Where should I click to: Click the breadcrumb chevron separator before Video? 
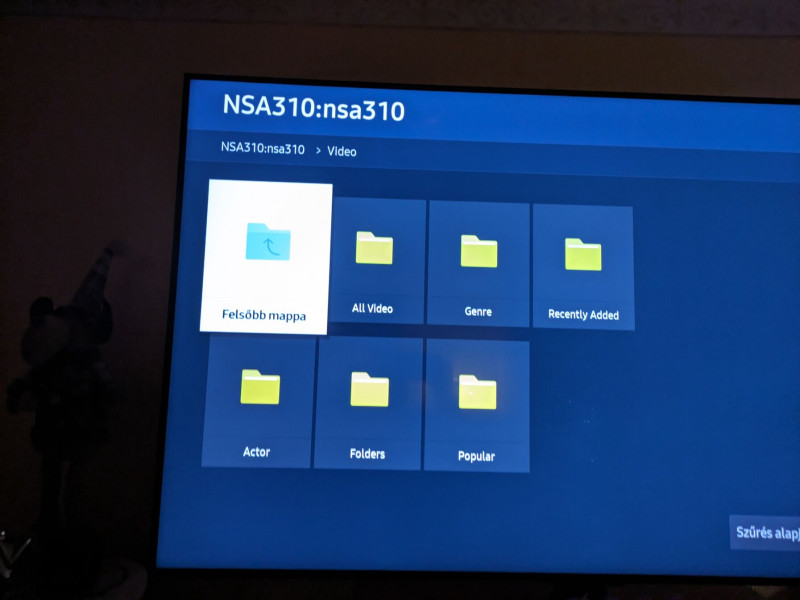318,151
